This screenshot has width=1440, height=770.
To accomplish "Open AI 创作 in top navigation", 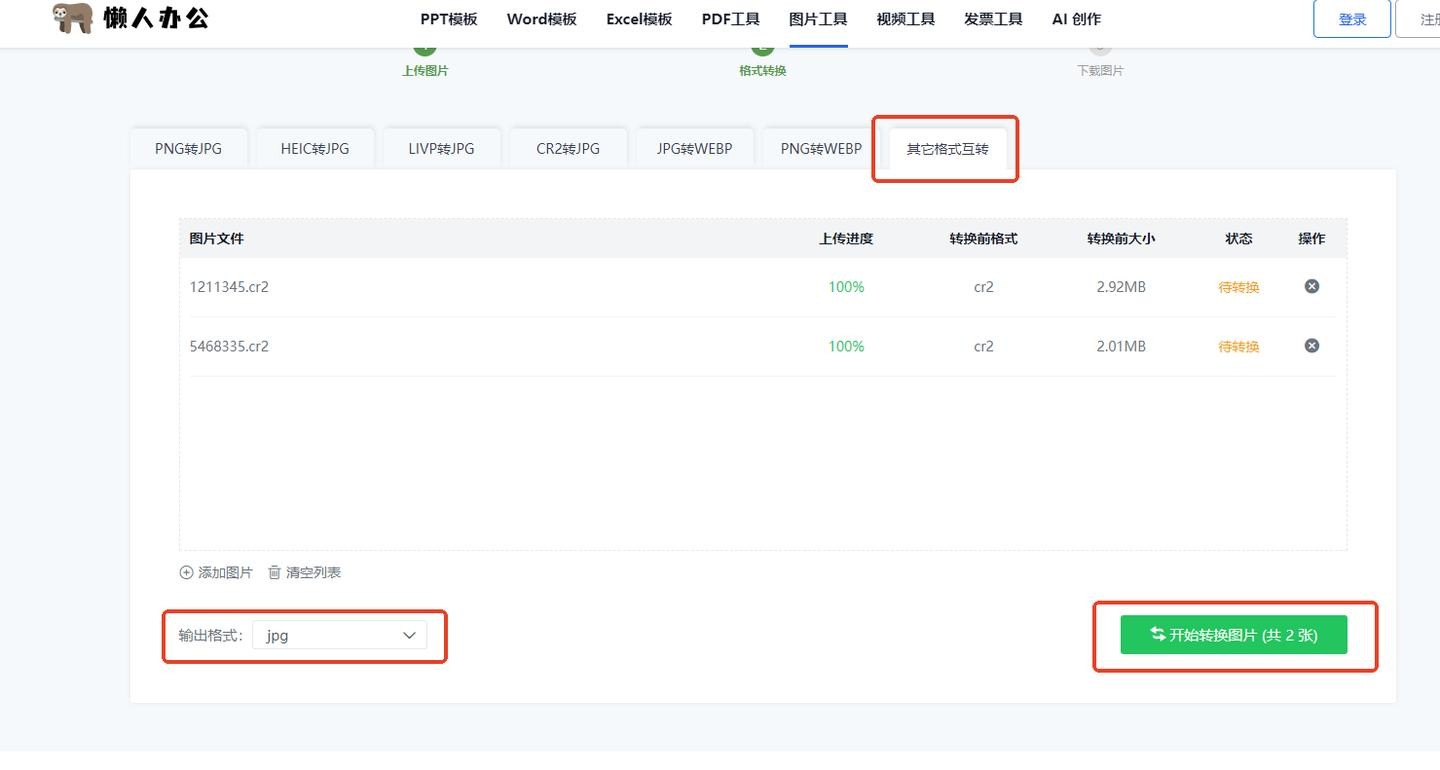I will click(1076, 19).
